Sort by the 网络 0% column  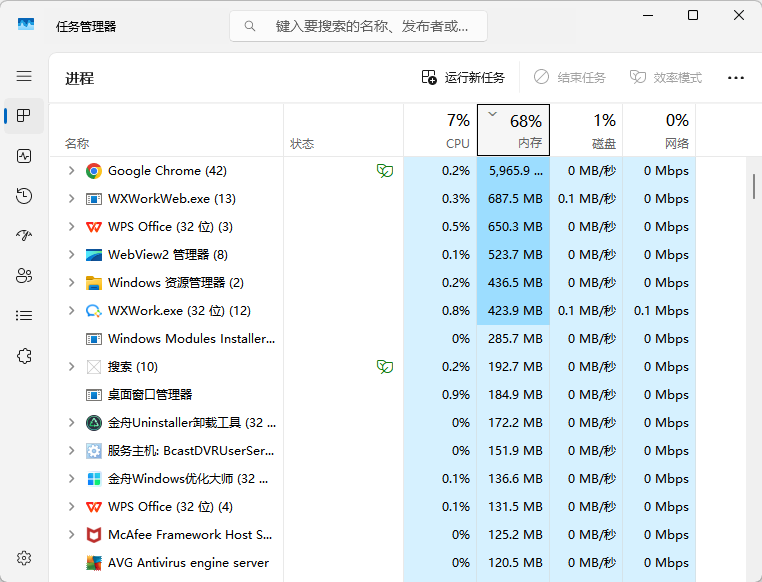pos(659,130)
